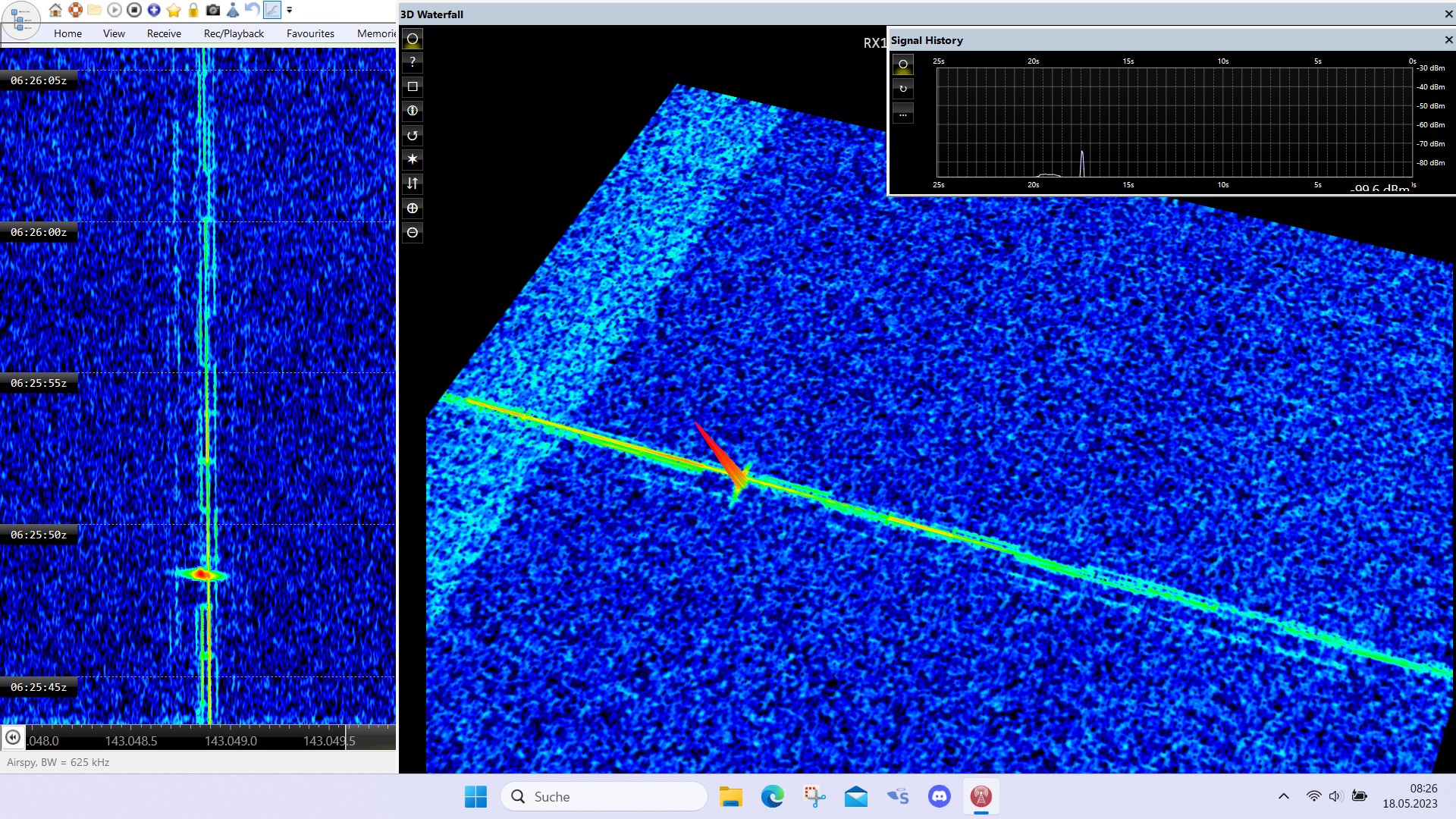Open the Receive ribbon tab
The width and height of the screenshot is (1456, 819).
point(164,33)
